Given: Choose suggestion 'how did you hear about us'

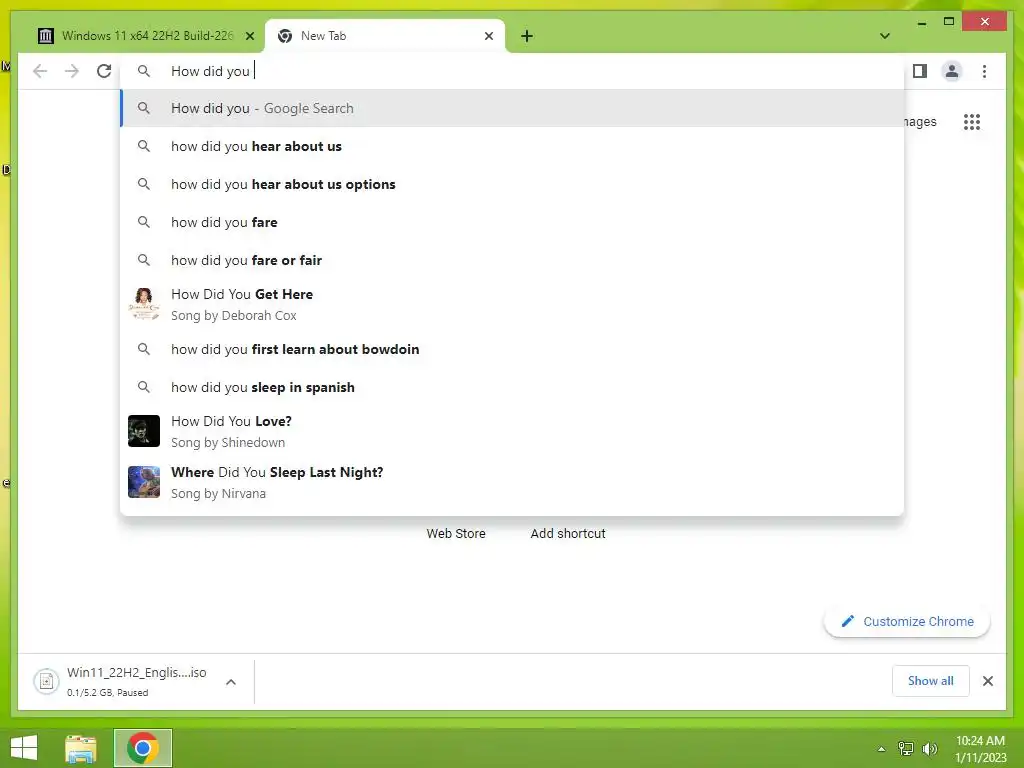Looking at the screenshot, I should [513, 146].
